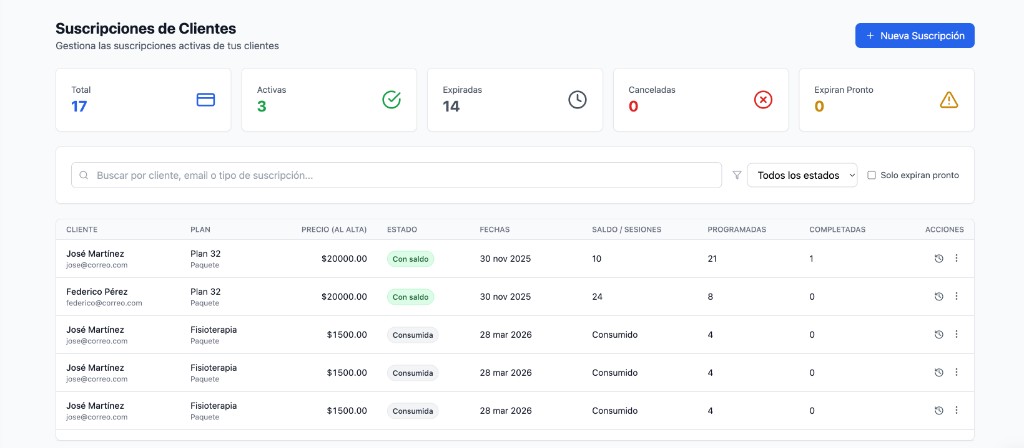Screen dimensions: 1024x448
Task: Click the filter funnel icon
Action: 737,175
